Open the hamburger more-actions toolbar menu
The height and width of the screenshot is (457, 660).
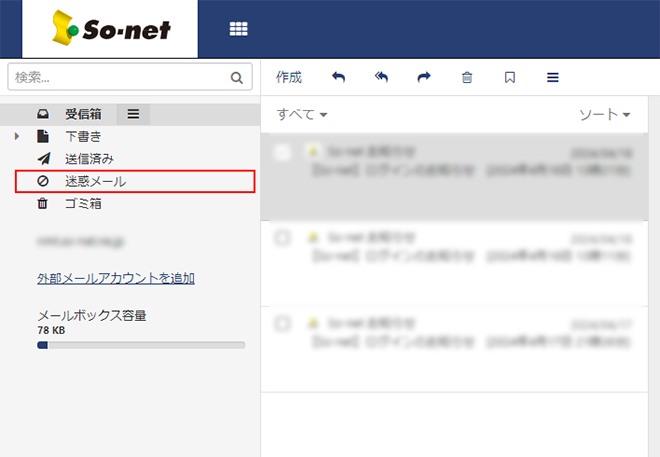552,77
